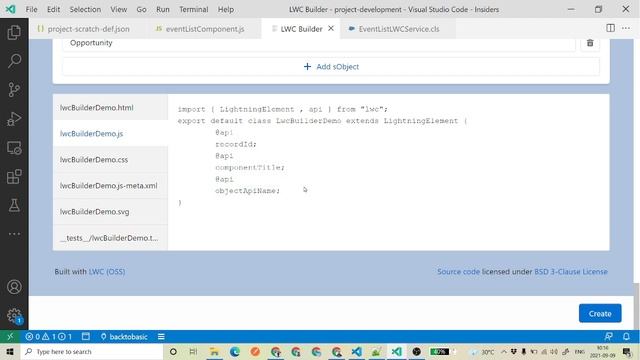640x360 pixels.
Task: Click the ENG language indicator
Action: [579, 351]
